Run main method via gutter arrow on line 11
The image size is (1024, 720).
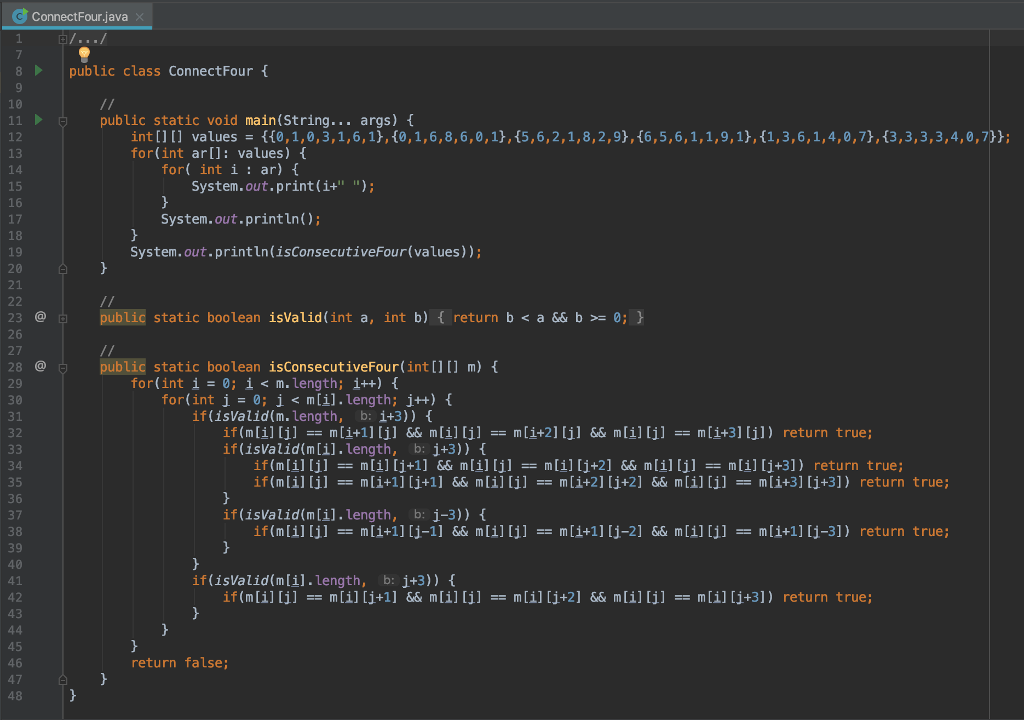pyautogui.click(x=39, y=120)
